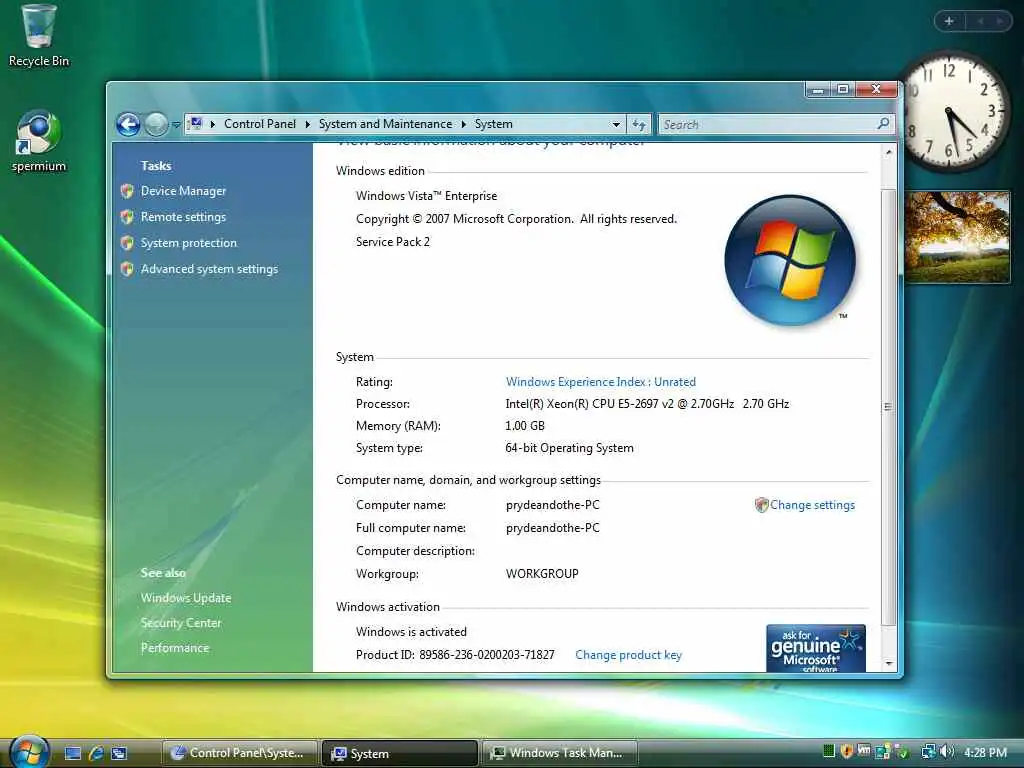
Task: Select Control Panel in the breadcrumb
Action: coord(259,124)
